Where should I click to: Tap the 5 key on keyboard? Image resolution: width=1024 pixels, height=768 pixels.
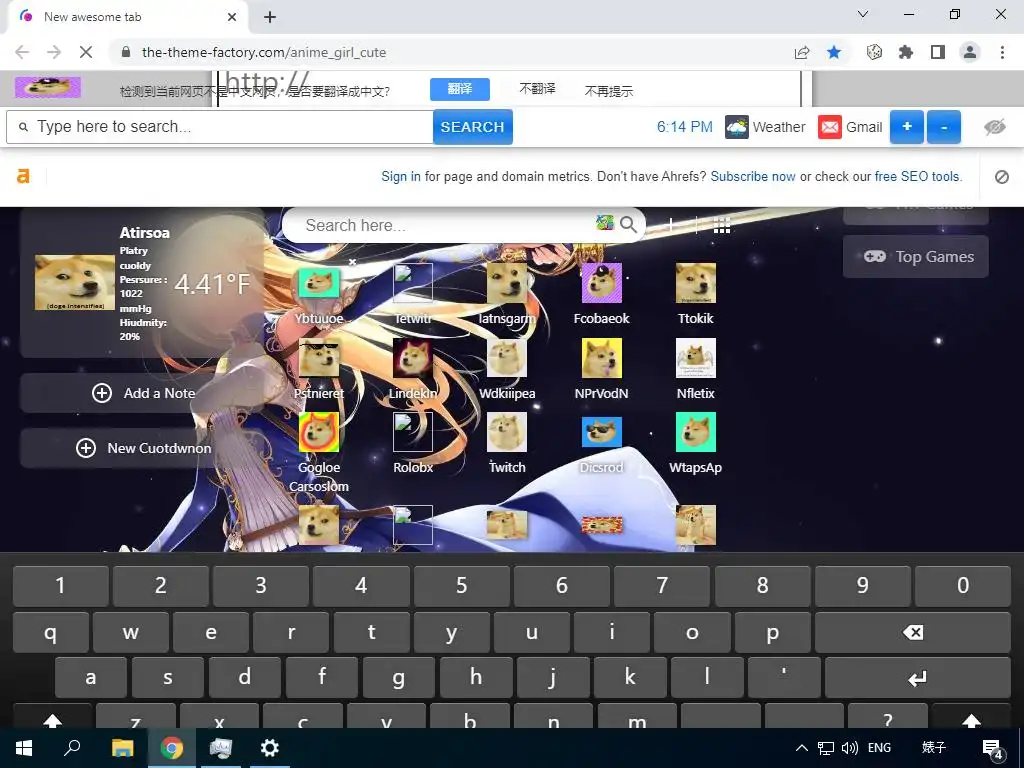click(461, 586)
